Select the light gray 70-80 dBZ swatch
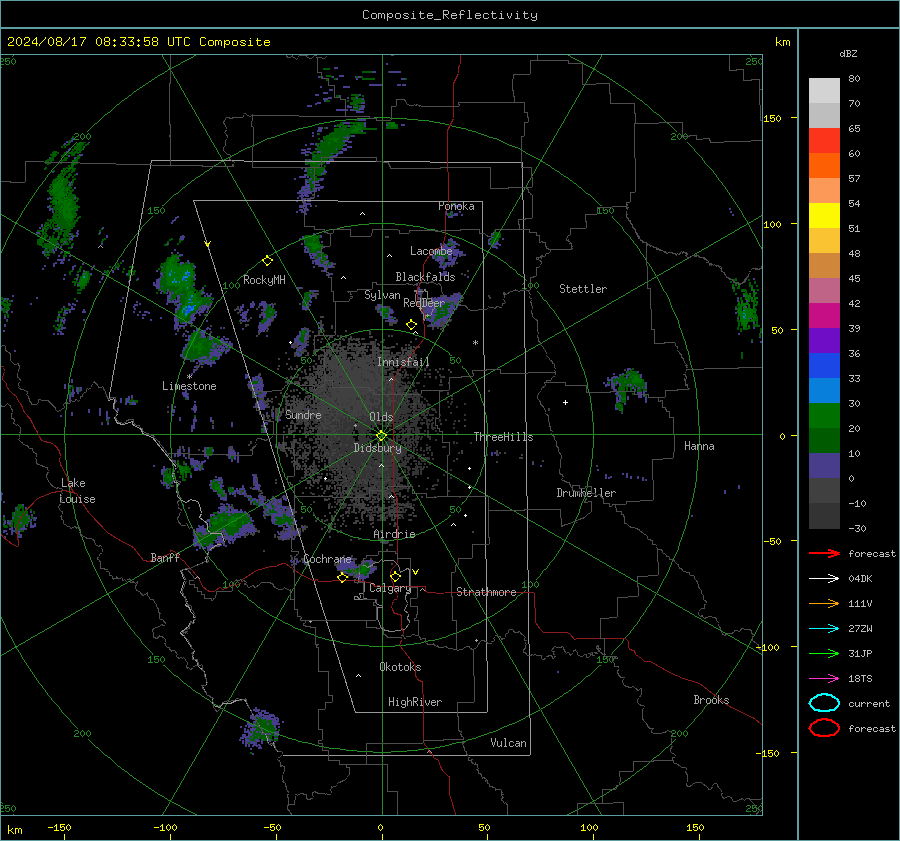The image size is (900, 841). point(824,91)
